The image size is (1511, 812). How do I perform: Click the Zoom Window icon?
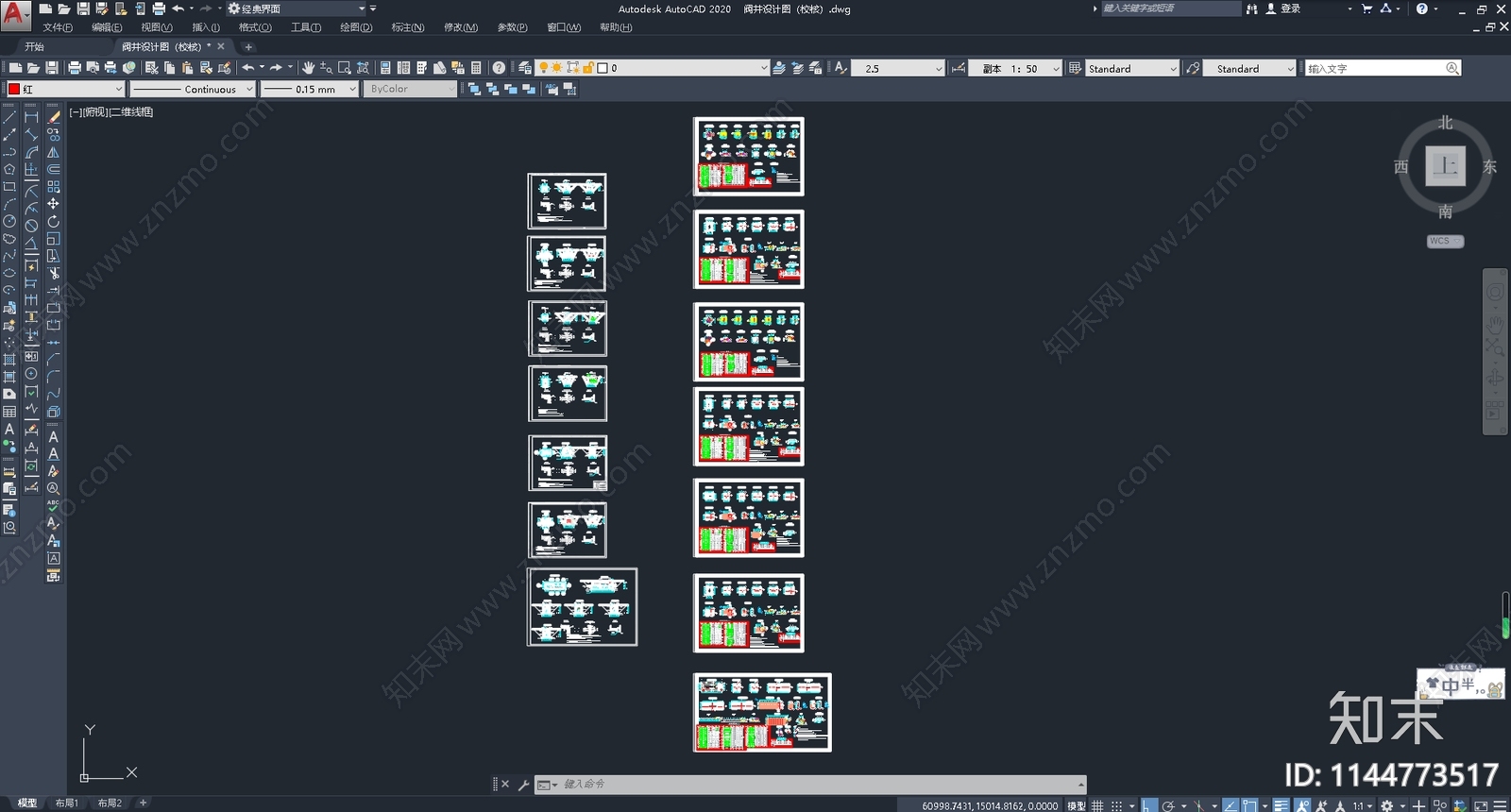[345, 68]
